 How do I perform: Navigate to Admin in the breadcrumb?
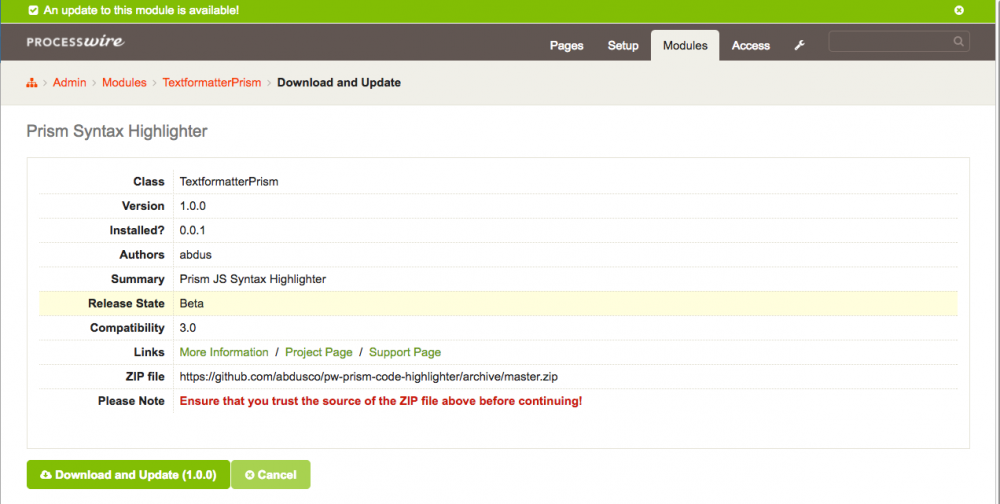[x=69, y=83]
